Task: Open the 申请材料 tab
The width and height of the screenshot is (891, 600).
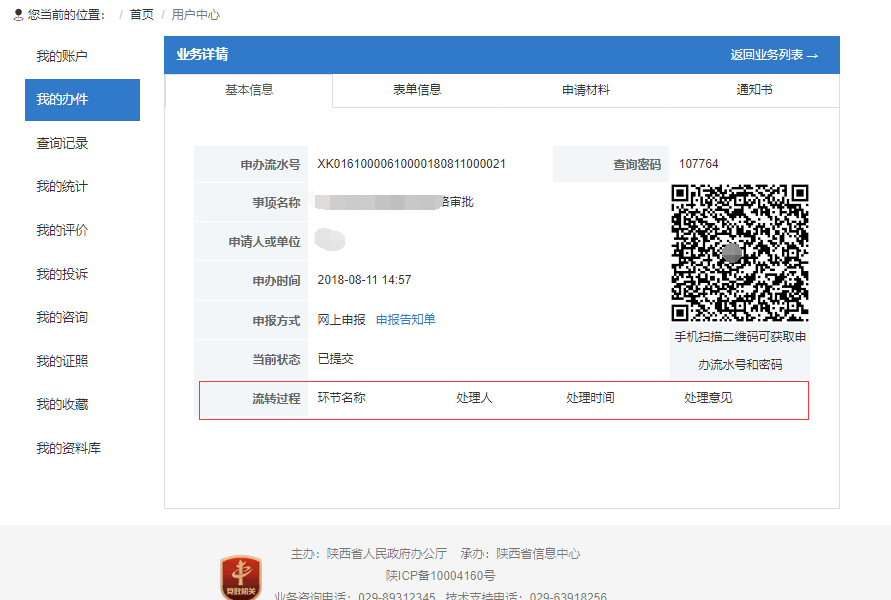Action: [586, 90]
